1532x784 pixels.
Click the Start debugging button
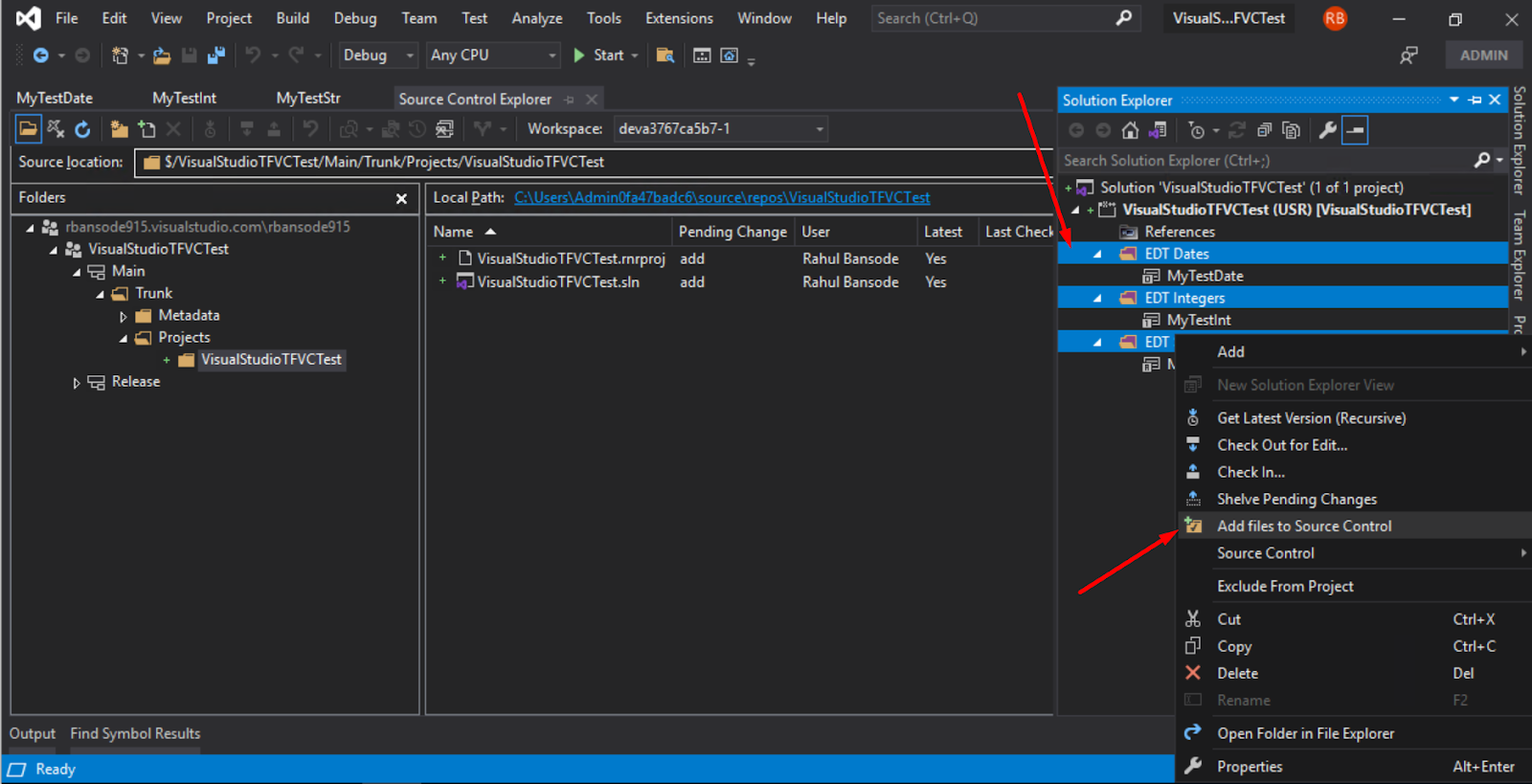click(x=598, y=56)
